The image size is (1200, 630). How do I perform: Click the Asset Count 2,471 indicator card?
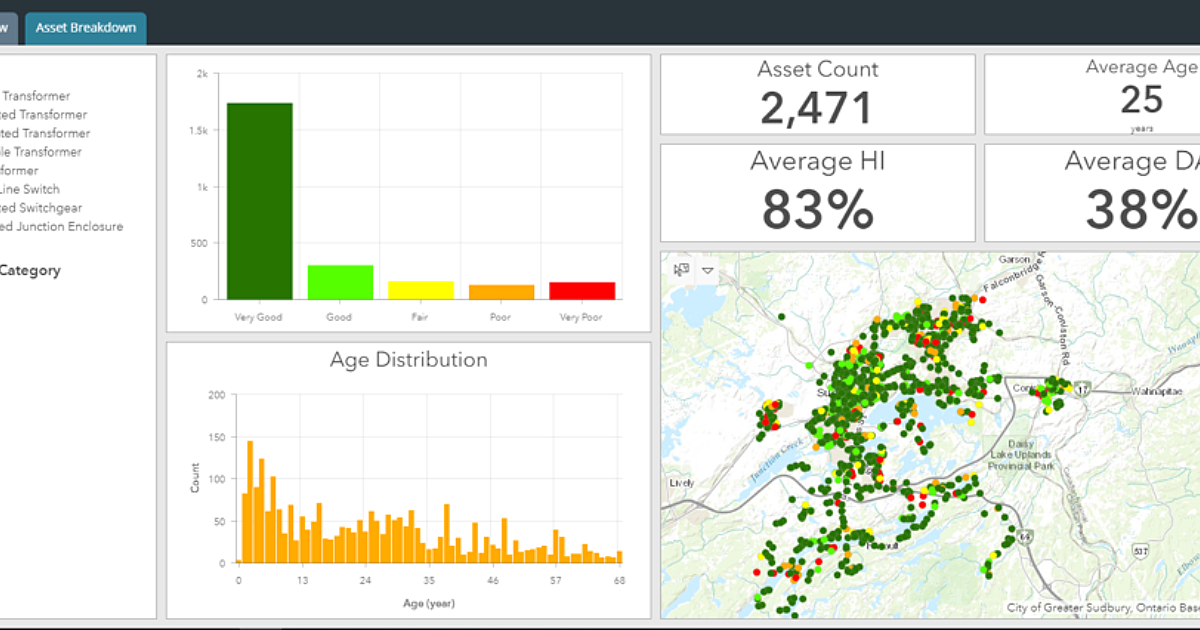(x=817, y=93)
